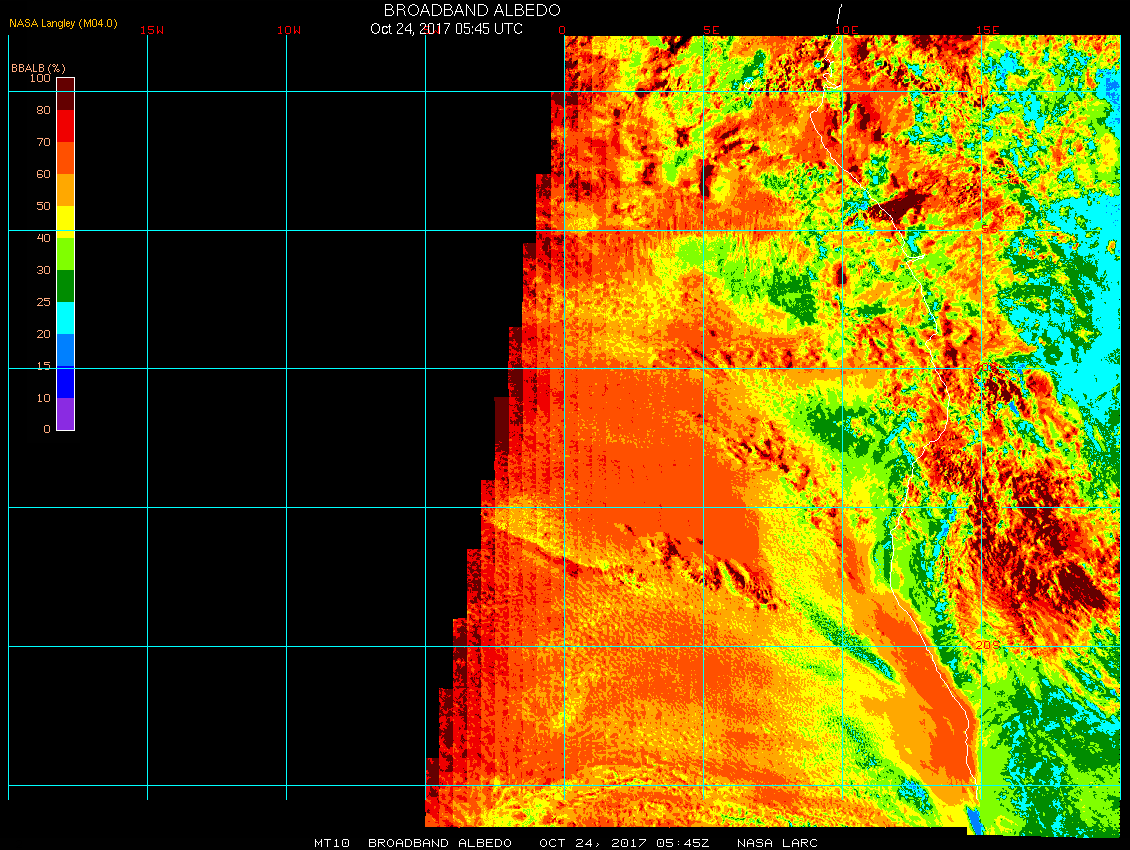The width and height of the screenshot is (1130, 850).
Task: Click the '10W' longitude label
Action: [289, 30]
